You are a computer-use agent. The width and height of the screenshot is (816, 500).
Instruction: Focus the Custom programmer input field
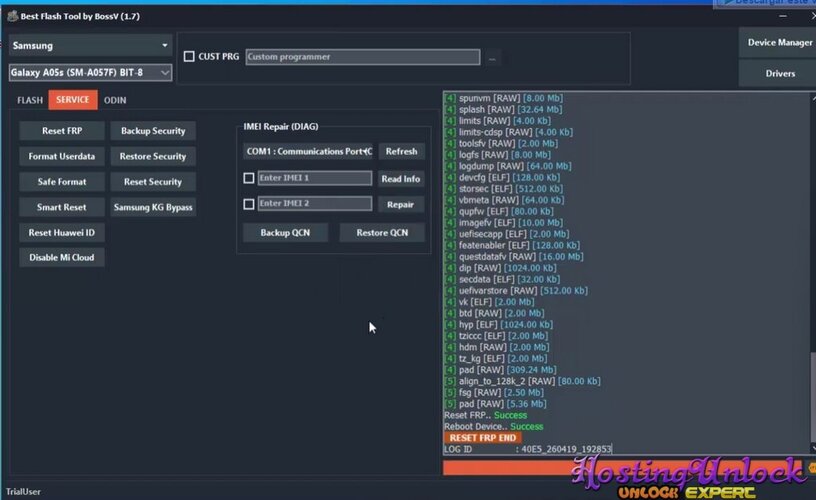363,57
